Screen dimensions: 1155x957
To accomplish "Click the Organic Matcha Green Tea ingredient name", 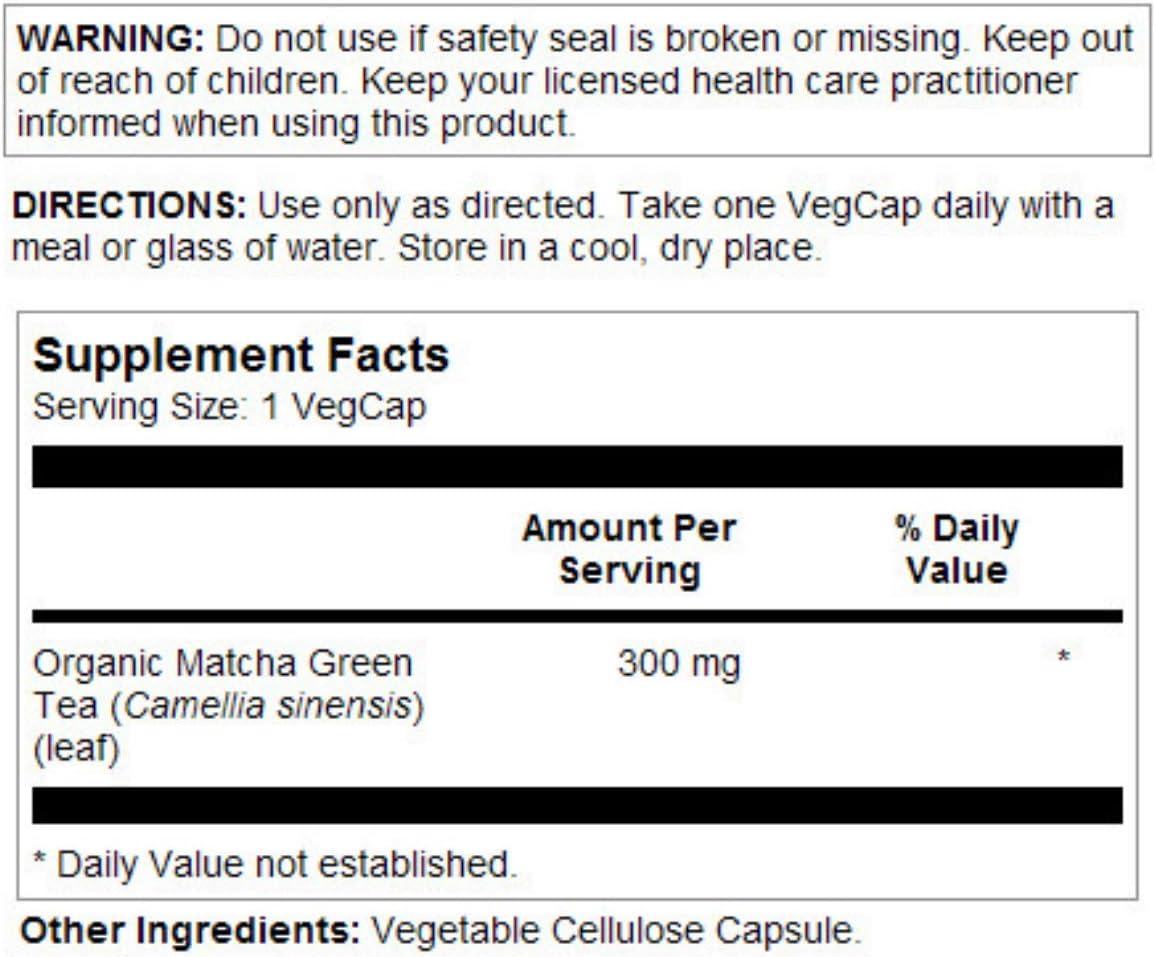I will pyautogui.click(x=222, y=663).
